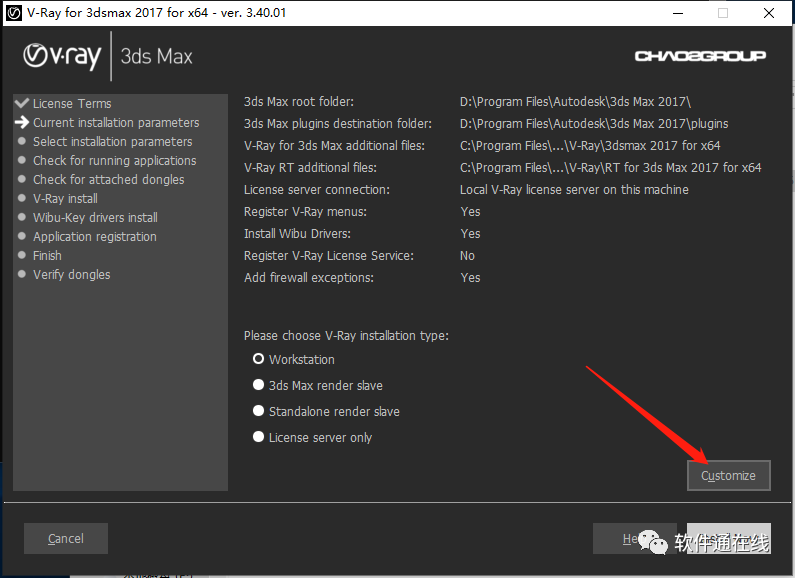The image size is (795, 578).
Task: Click the 3ds Max product title text
Action: click(x=157, y=56)
